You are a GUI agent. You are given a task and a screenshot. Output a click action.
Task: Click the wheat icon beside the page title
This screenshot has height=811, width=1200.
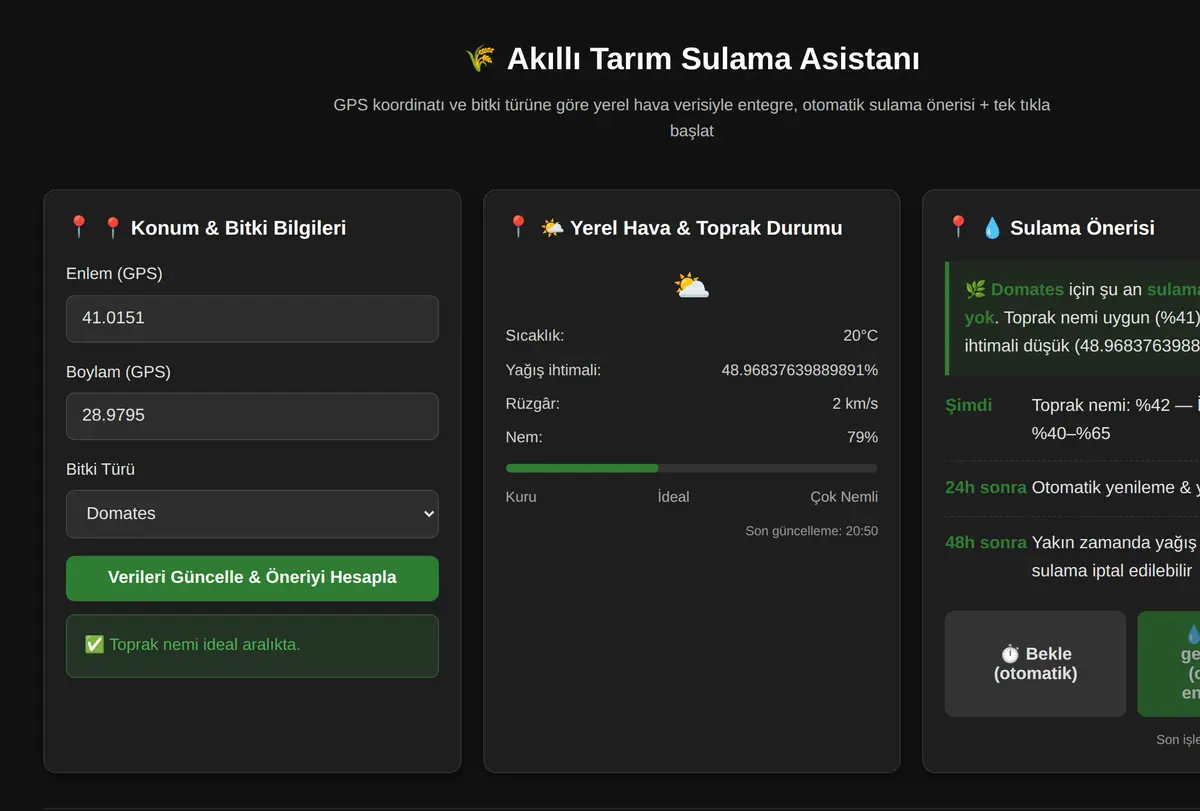480,59
